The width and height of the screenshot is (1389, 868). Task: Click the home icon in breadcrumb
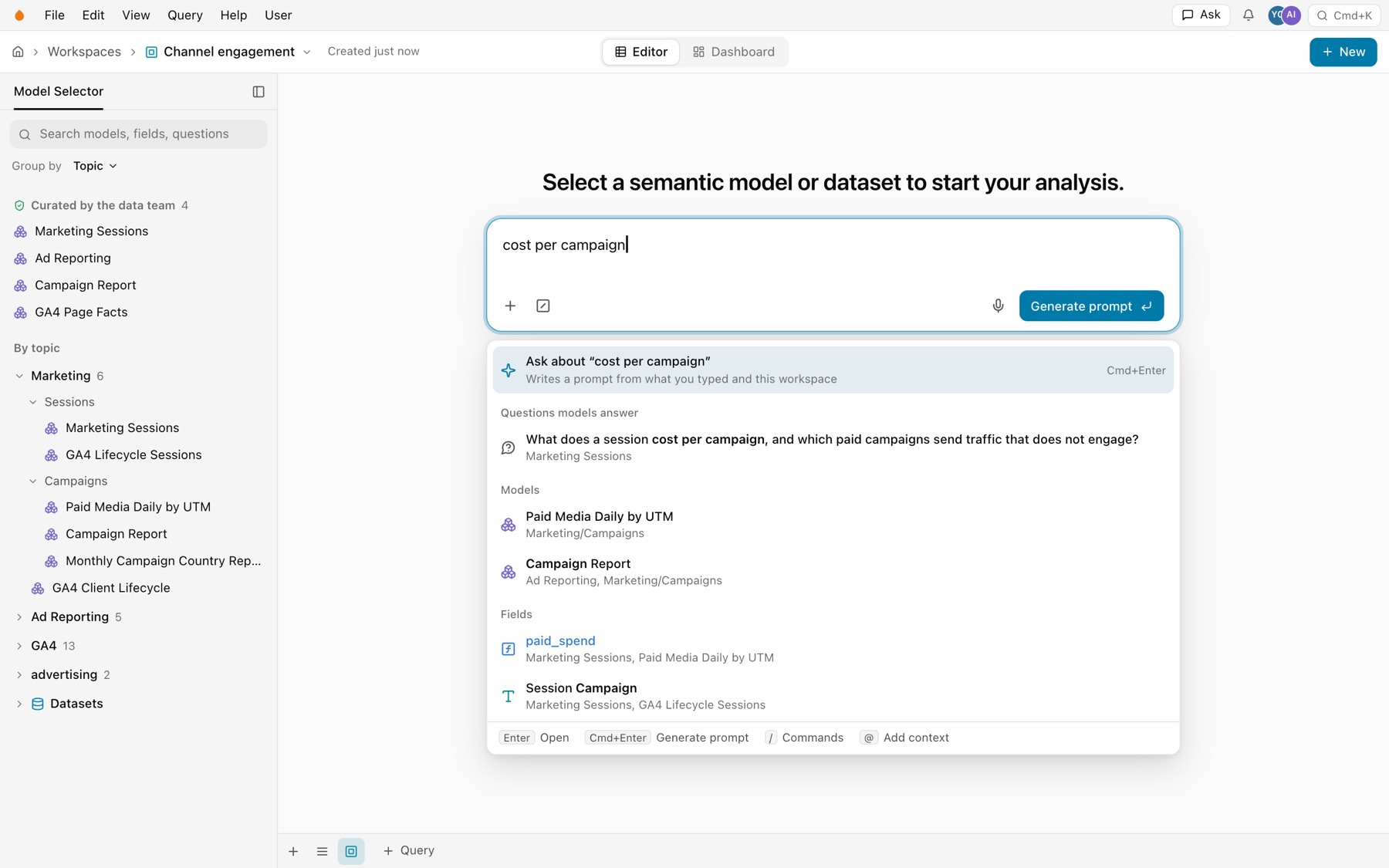point(18,52)
